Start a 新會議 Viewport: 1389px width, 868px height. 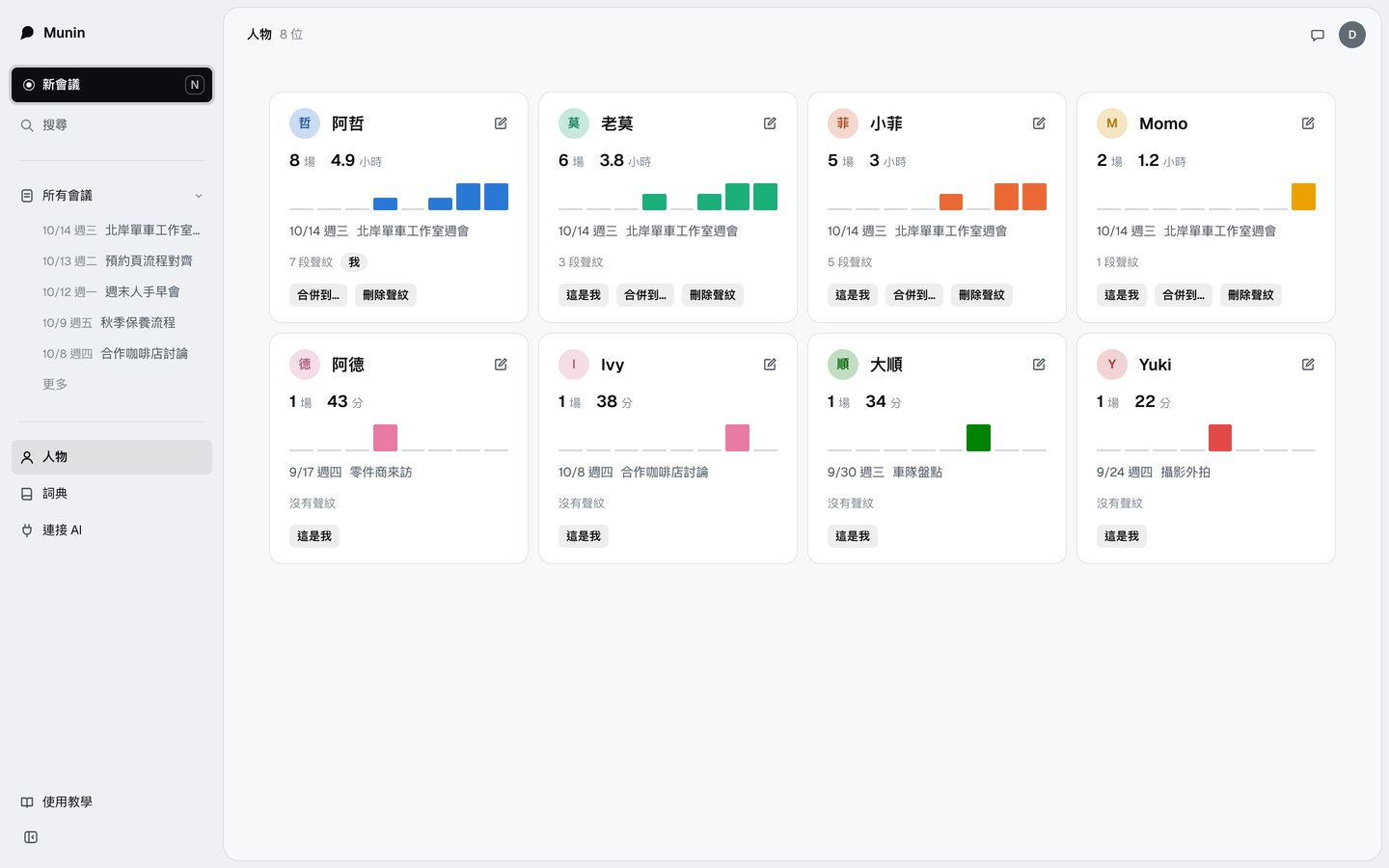pos(112,85)
